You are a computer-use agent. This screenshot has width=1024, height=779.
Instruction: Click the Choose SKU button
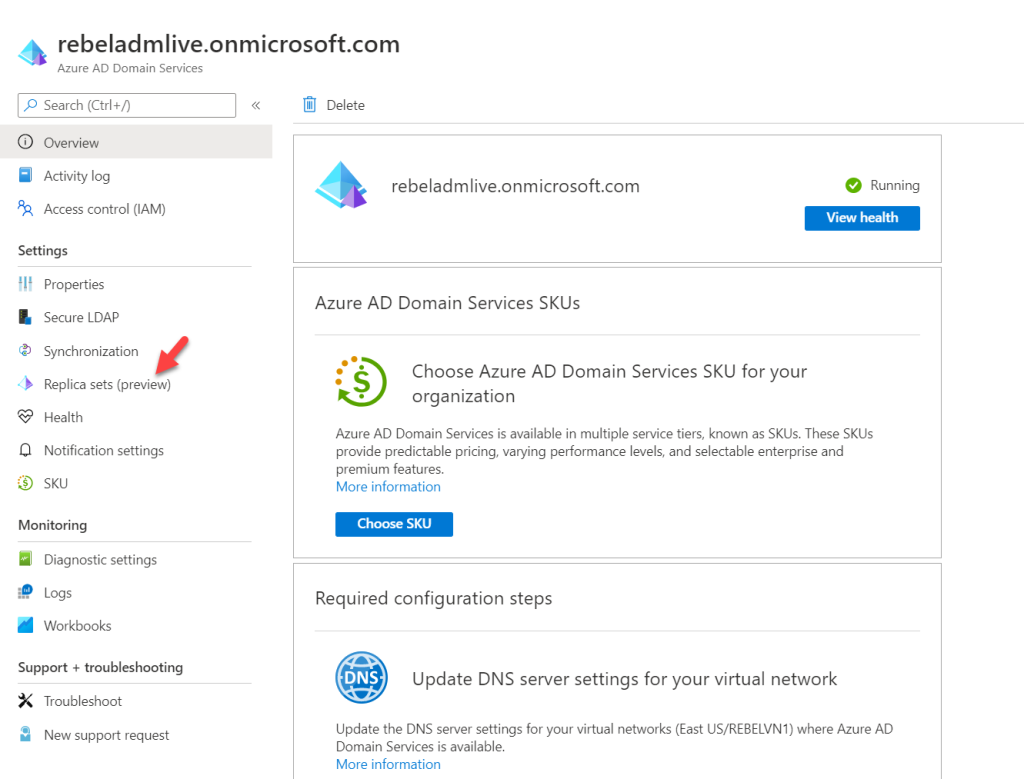(x=394, y=524)
